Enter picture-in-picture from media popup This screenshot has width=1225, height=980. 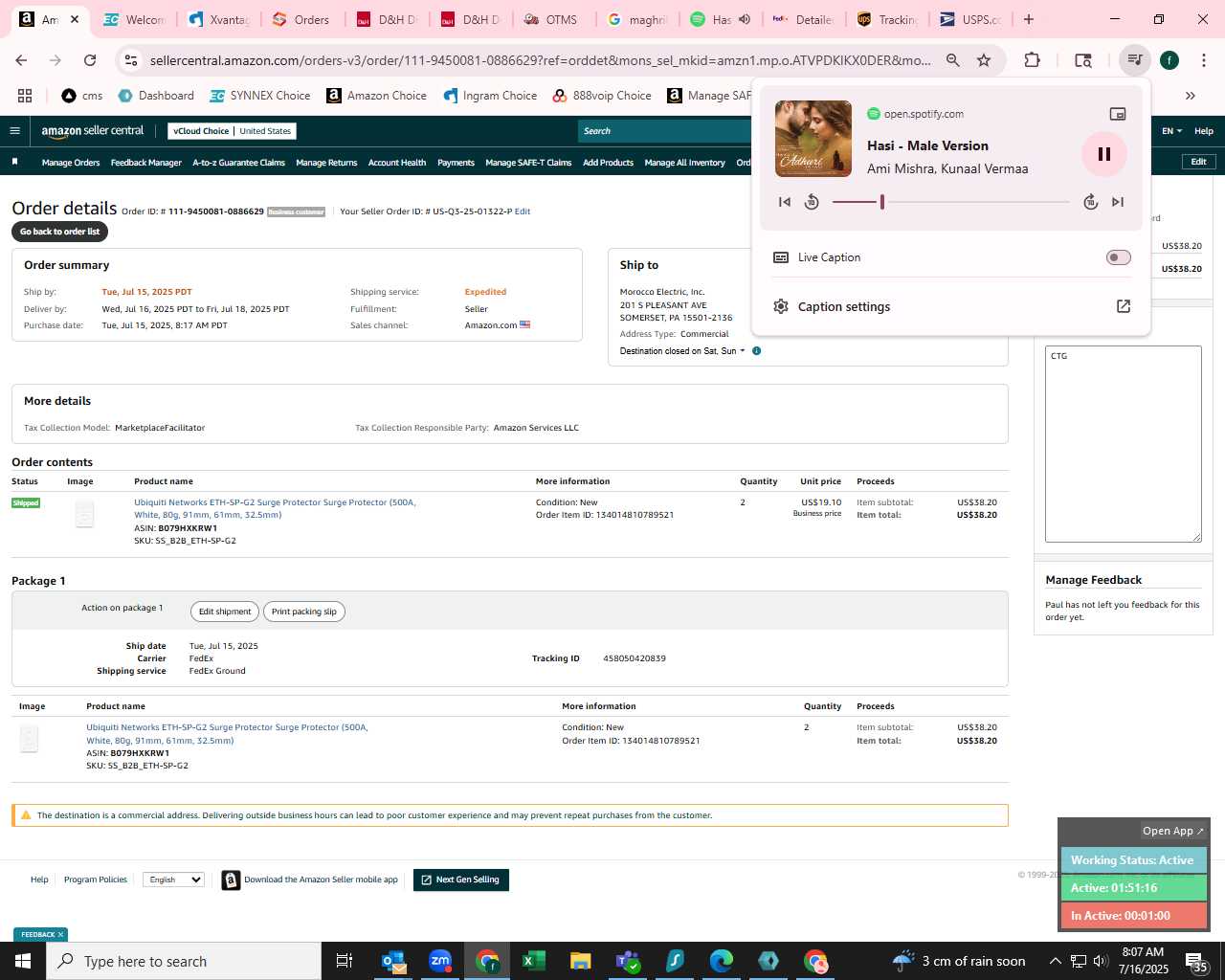[x=1117, y=114]
